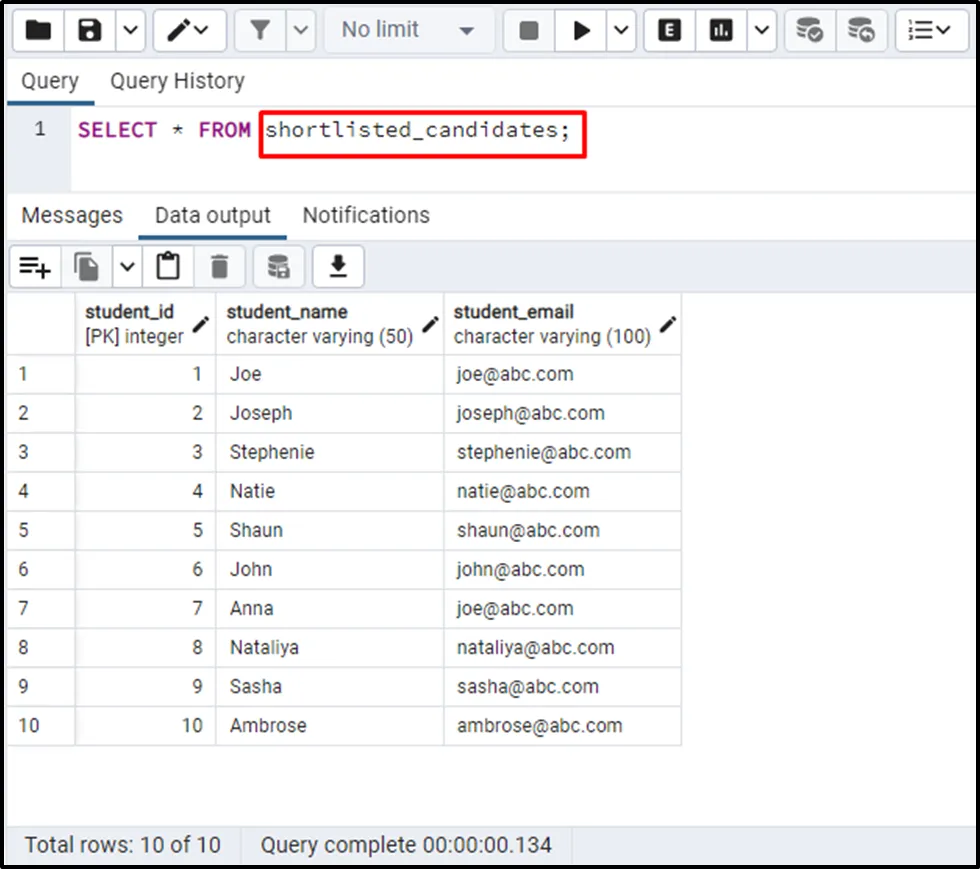
Task: Switch to the Query History tab
Action: pyautogui.click(x=177, y=81)
